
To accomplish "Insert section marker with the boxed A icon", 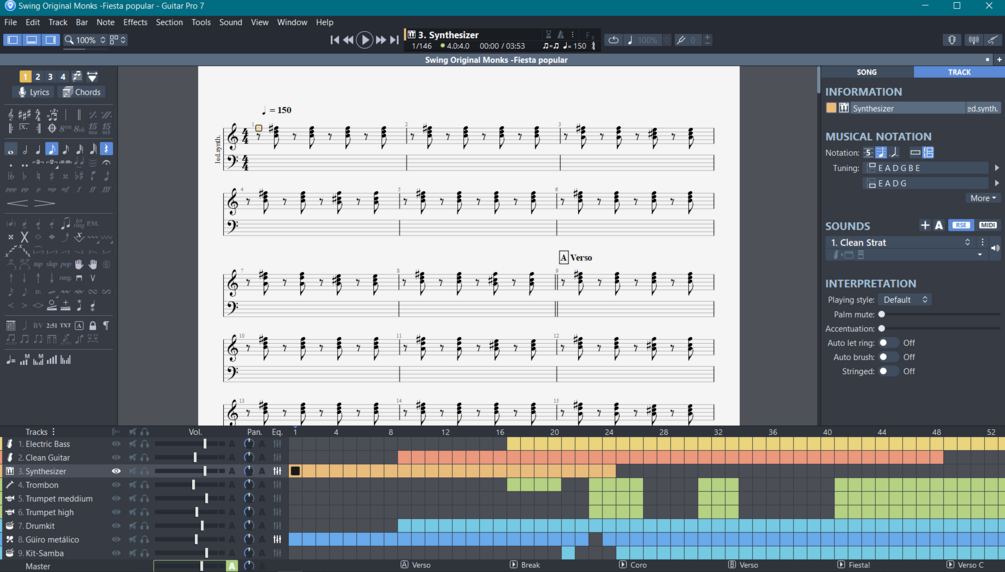I will (x=79, y=326).
